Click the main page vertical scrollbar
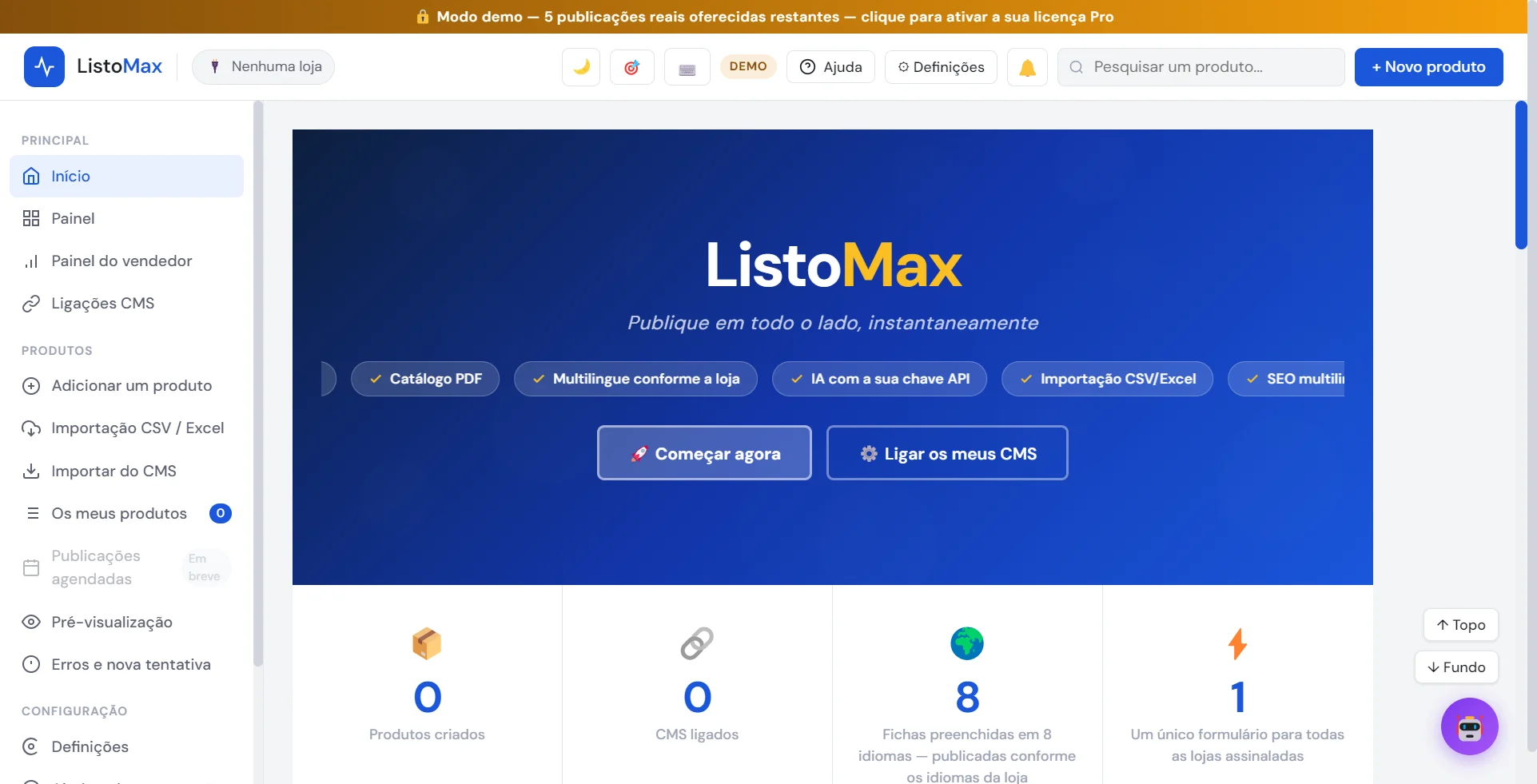The height and width of the screenshot is (784, 1537). coord(1521,176)
